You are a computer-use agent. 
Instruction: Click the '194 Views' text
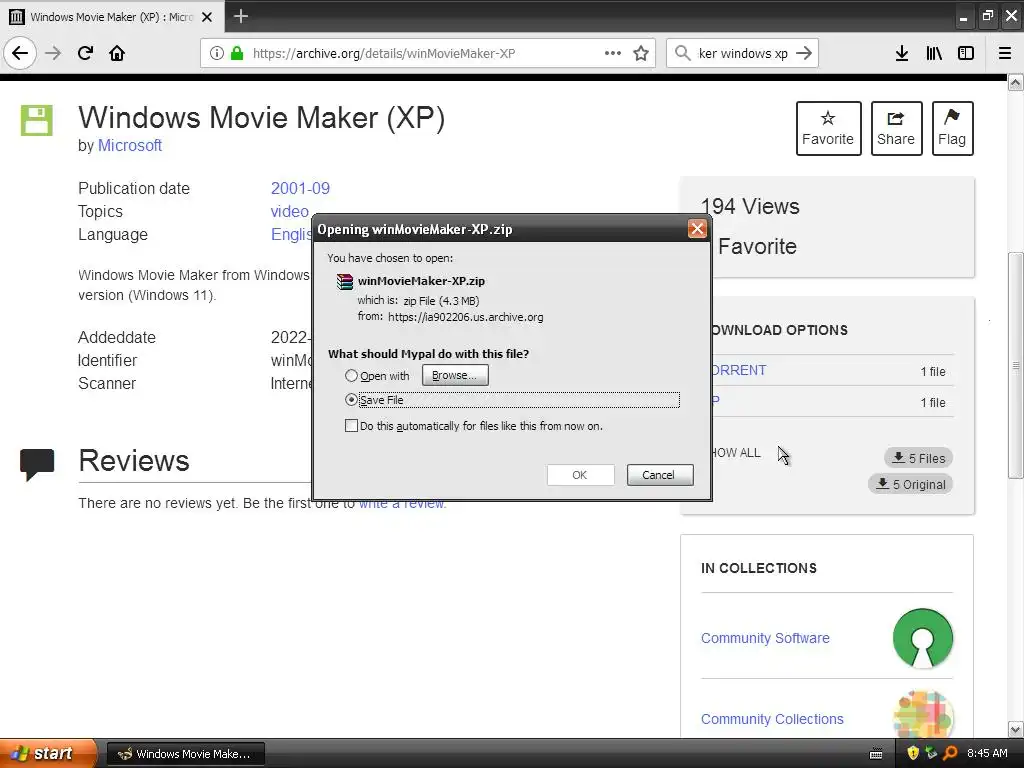click(750, 206)
